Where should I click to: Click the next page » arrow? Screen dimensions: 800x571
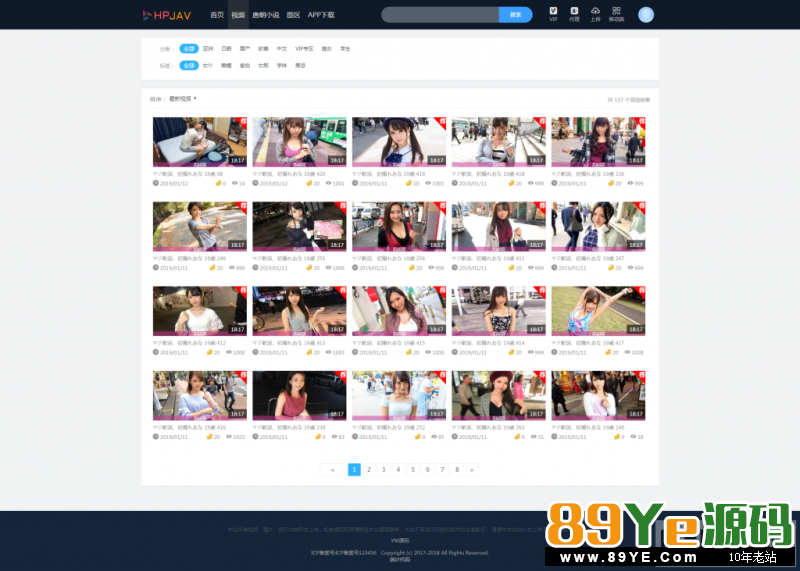tap(472, 469)
